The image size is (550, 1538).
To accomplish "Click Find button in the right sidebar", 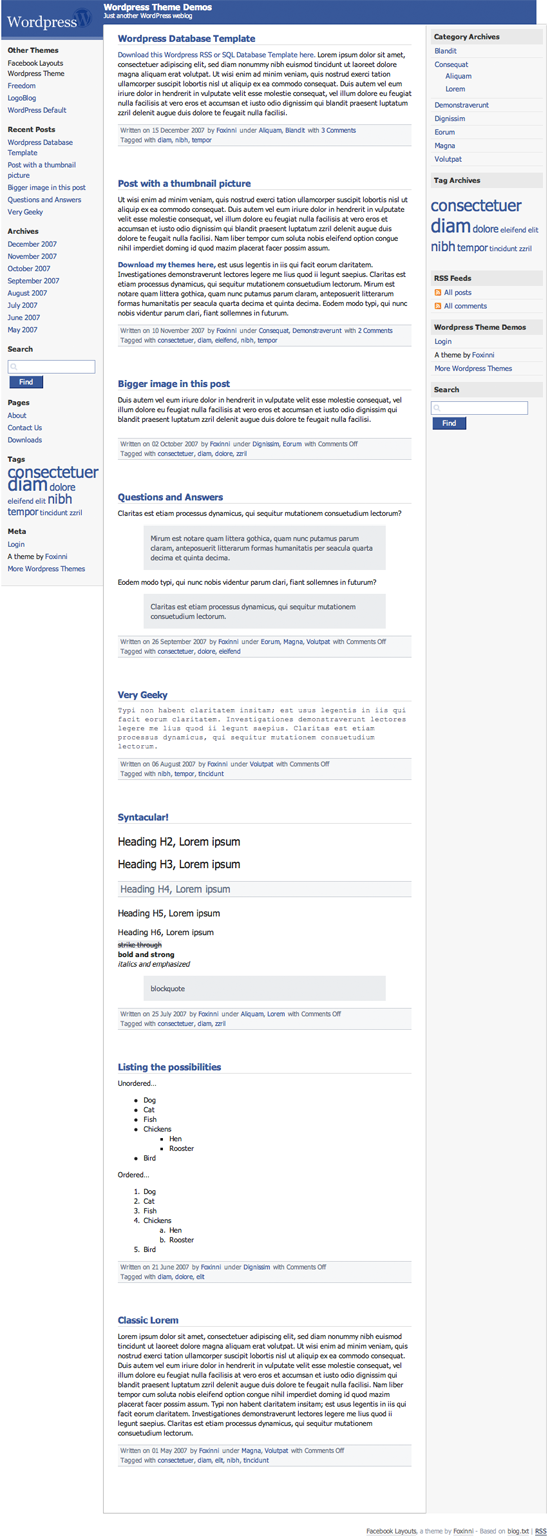I will (x=450, y=424).
